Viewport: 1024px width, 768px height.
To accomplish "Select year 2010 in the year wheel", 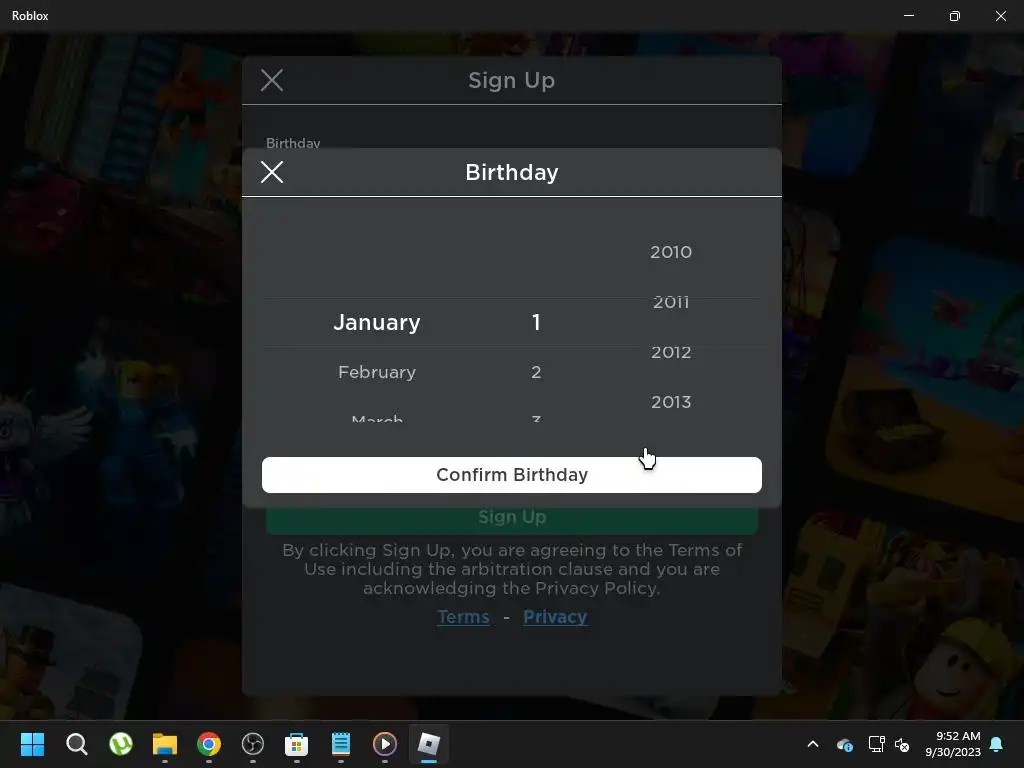I will pos(671,252).
